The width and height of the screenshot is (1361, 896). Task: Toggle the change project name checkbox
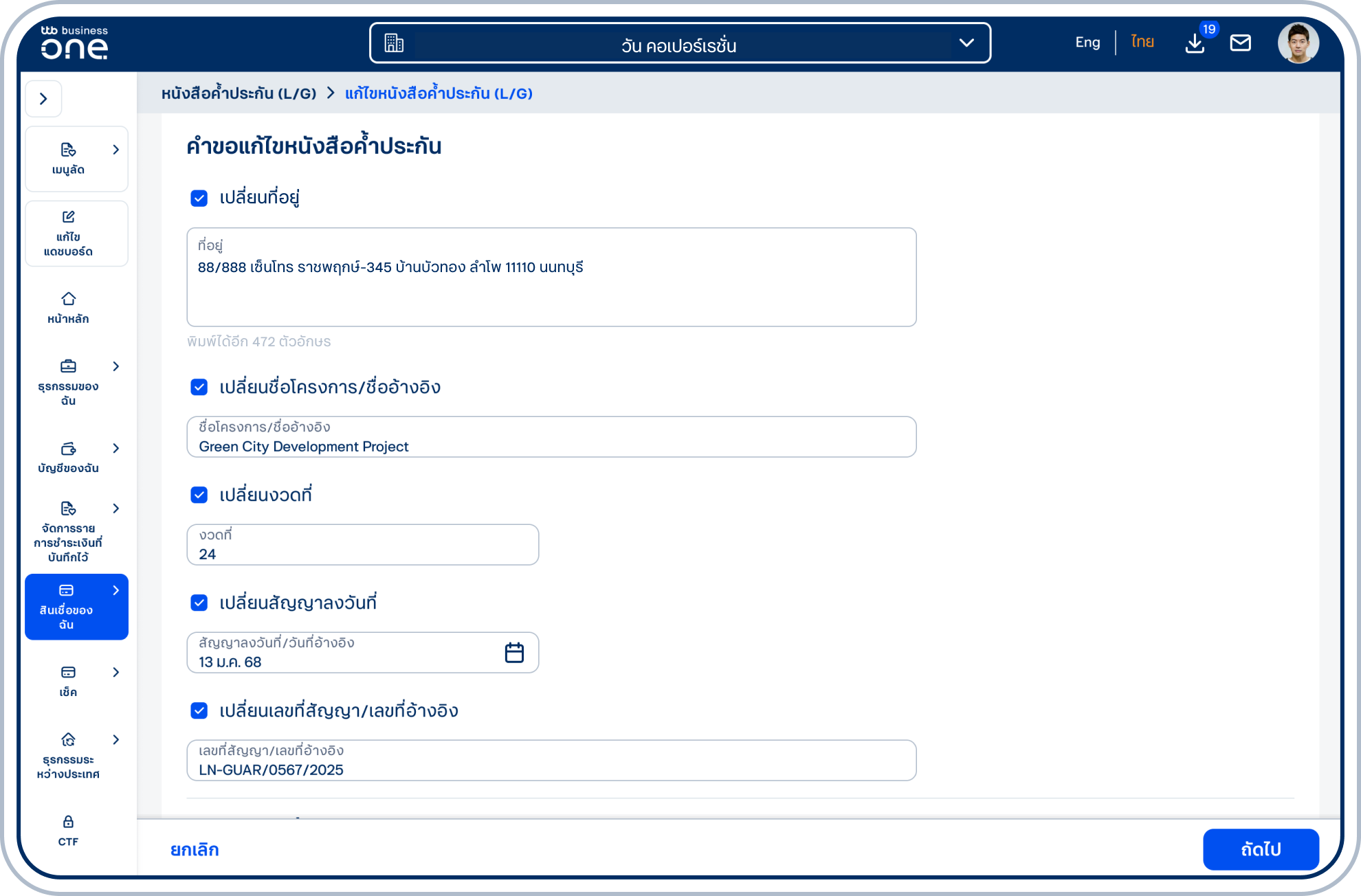199,388
